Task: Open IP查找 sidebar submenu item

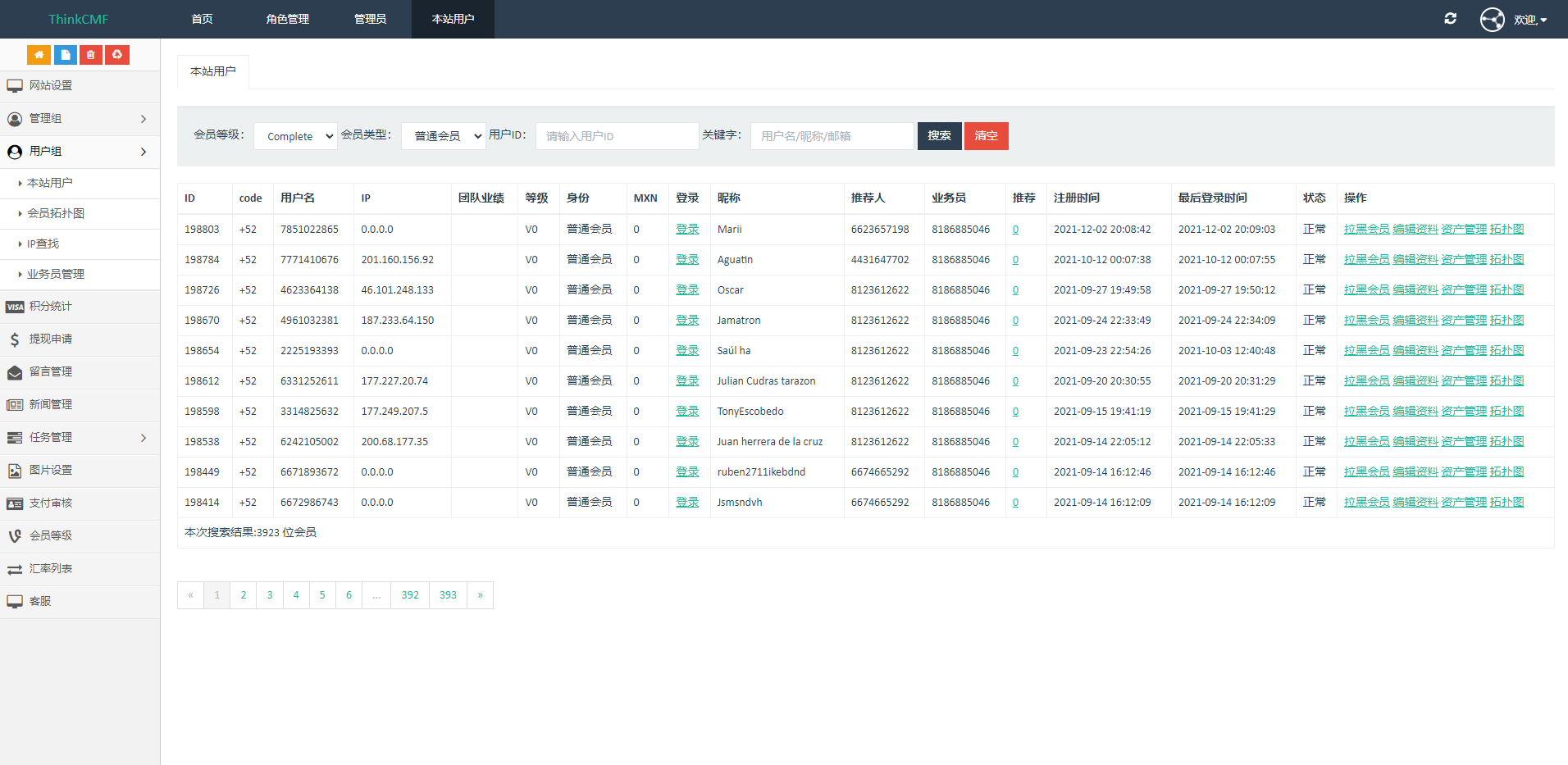Action: click(43, 244)
